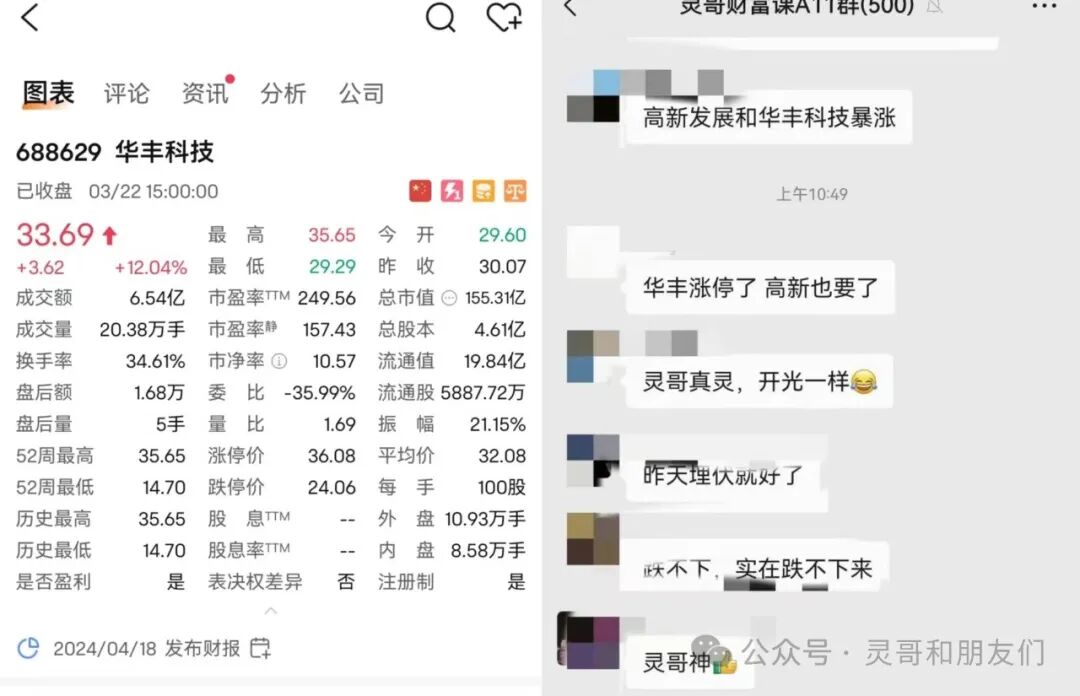The height and width of the screenshot is (696, 1080).
Task: Open the 分析 tab
Action: click(x=283, y=94)
